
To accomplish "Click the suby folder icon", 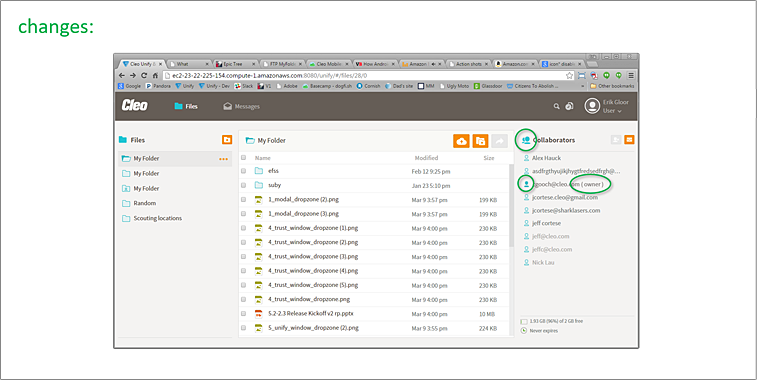I will coord(259,185).
